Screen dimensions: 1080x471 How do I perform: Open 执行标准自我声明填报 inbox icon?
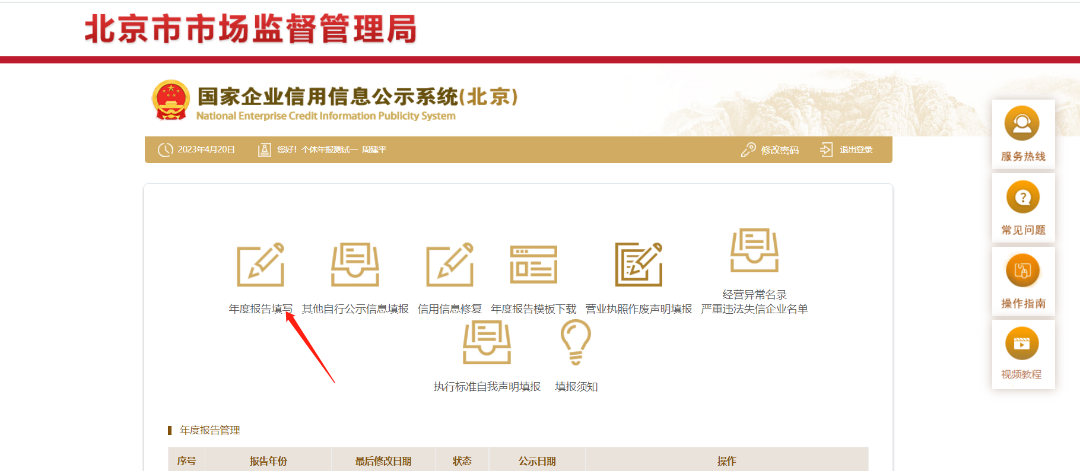(x=487, y=342)
